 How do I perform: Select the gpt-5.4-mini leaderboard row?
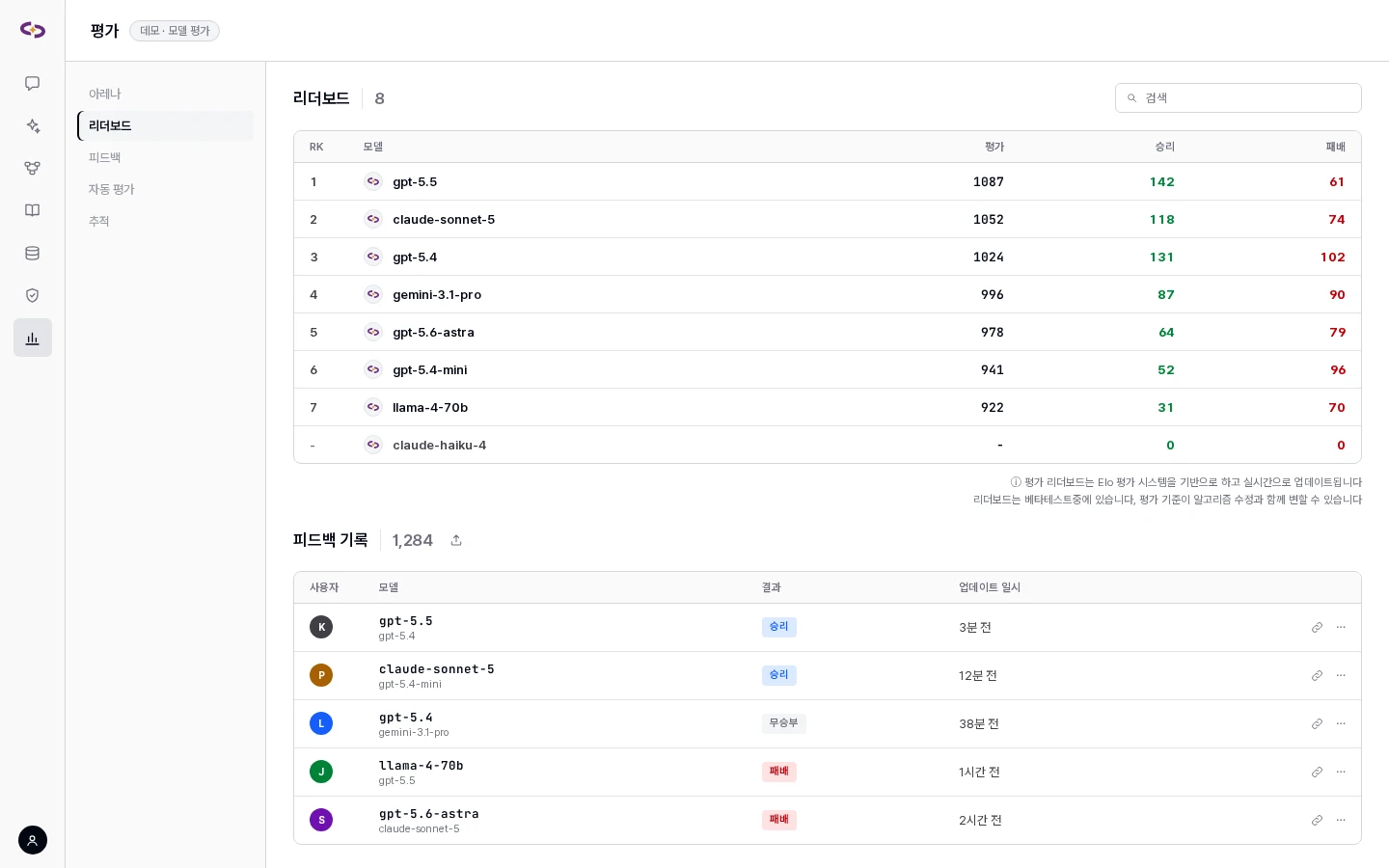(x=828, y=369)
